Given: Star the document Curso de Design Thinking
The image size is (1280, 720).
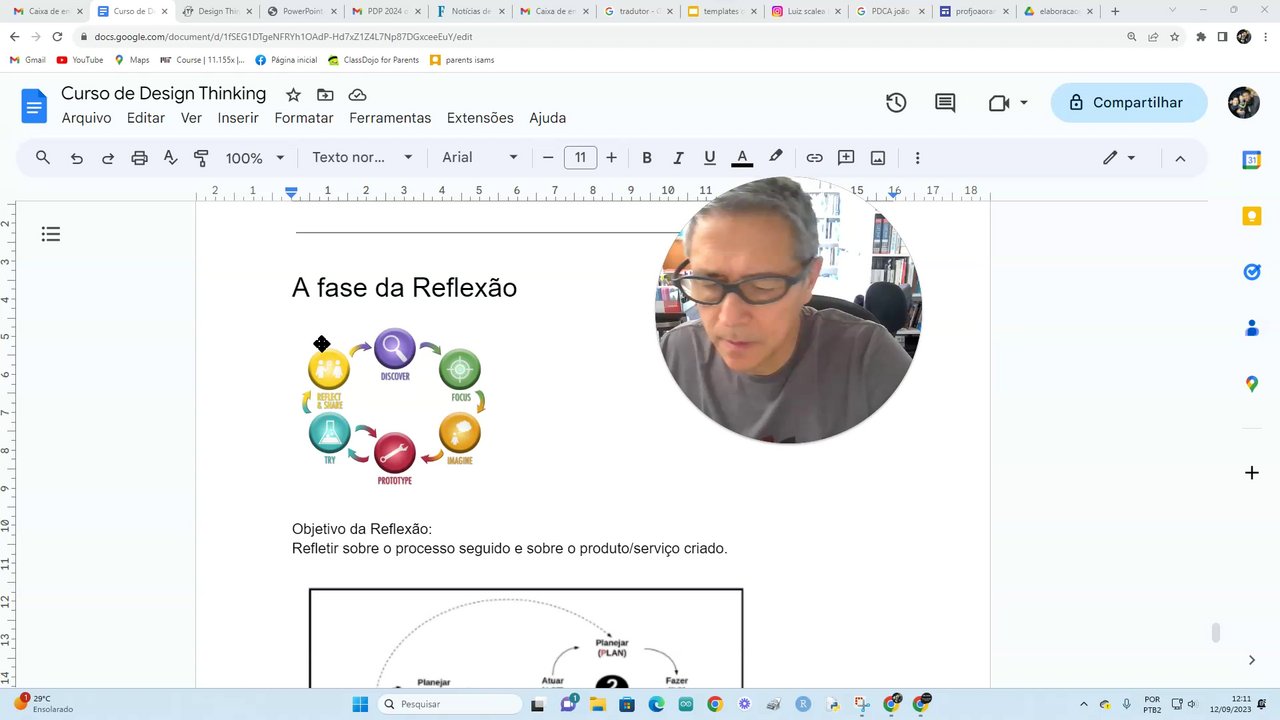Looking at the screenshot, I should tap(293, 95).
